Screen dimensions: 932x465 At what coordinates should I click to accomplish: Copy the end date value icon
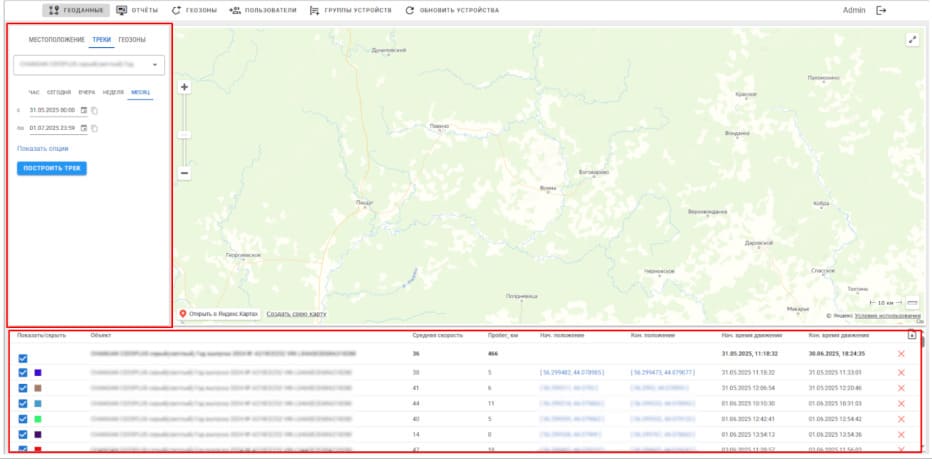[x=95, y=128]
